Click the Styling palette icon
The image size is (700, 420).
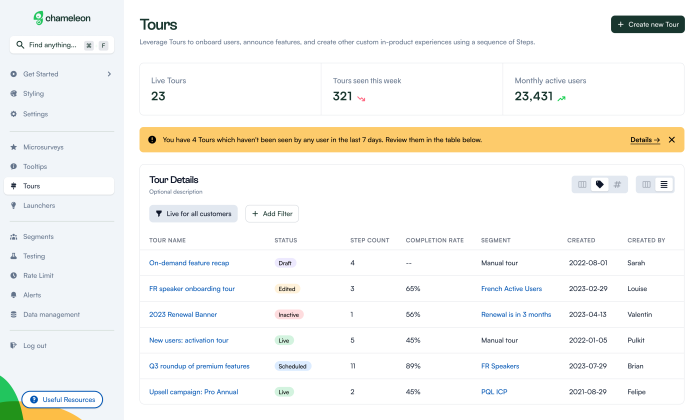pos(13,94)
